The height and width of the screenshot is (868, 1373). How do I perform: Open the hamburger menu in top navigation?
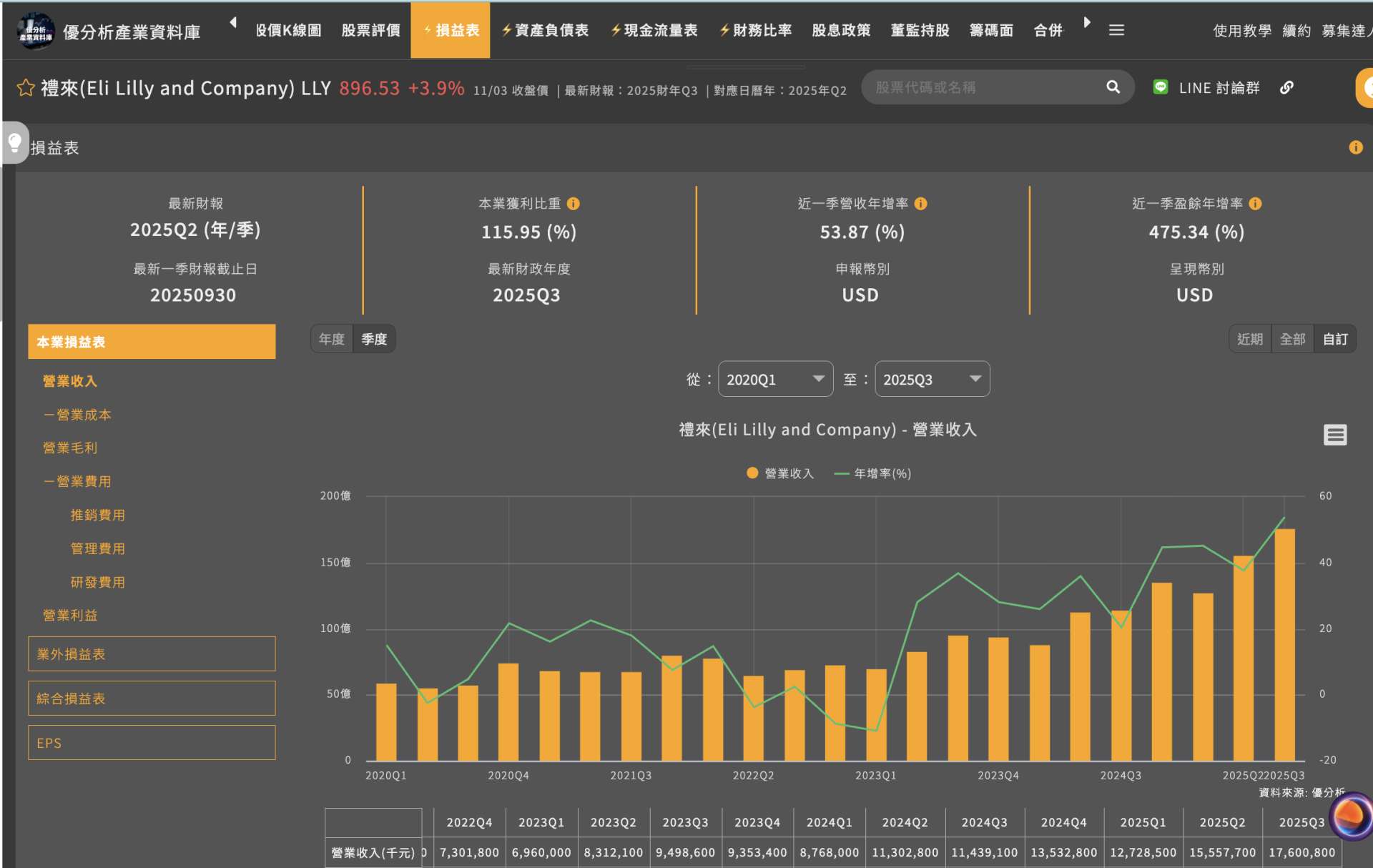click(1116, 30)
